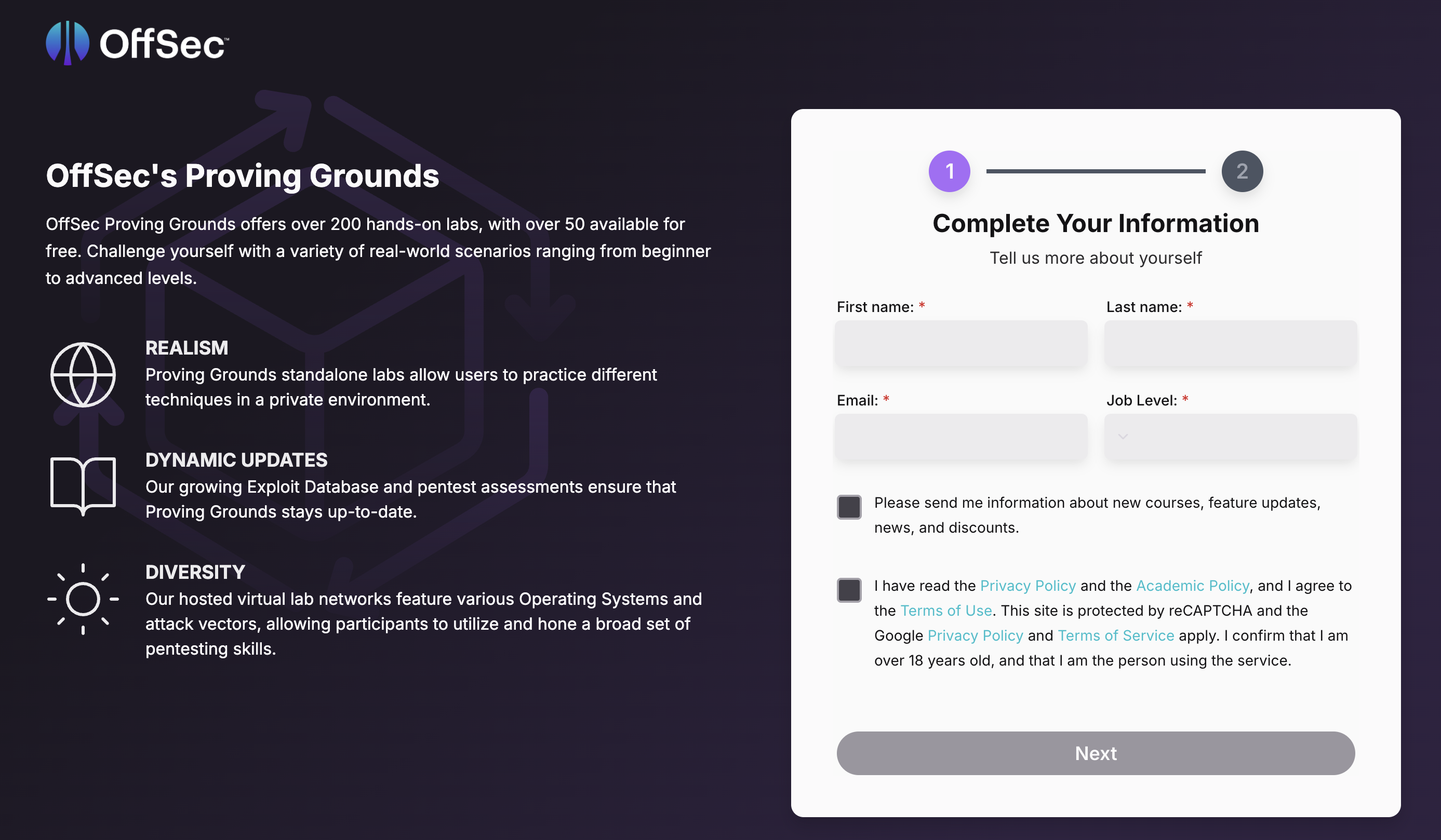Click the Diversity sun icon
1441x840 pixels.
(83, 599)
